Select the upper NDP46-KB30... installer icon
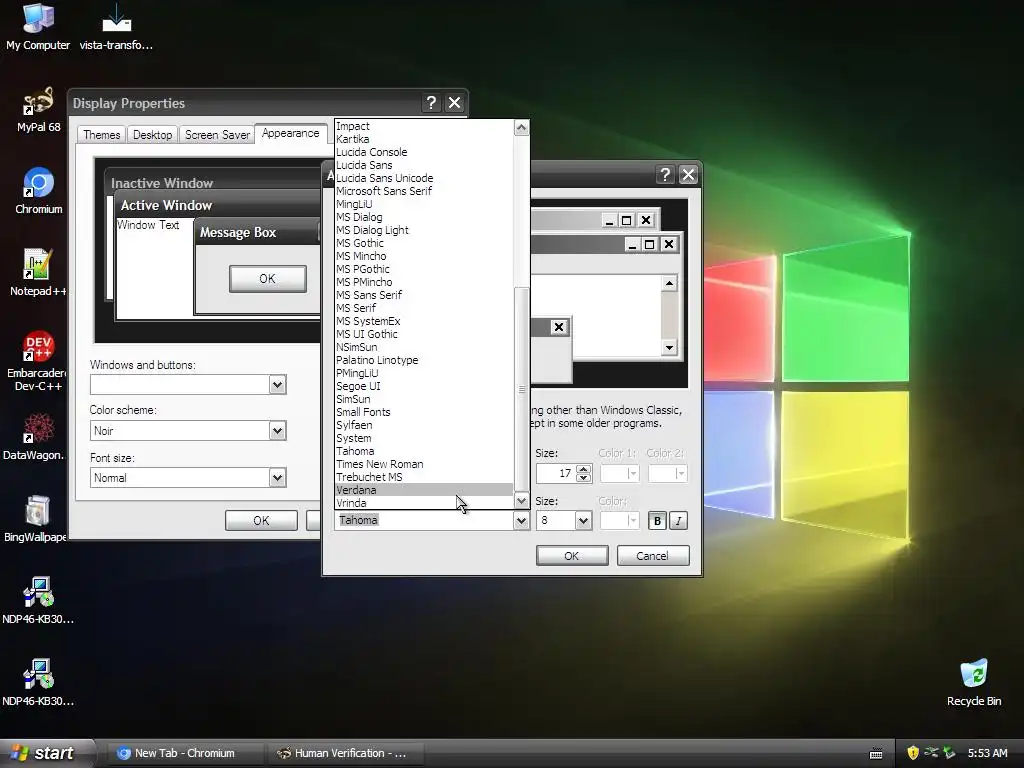 (x=37, y=600)
